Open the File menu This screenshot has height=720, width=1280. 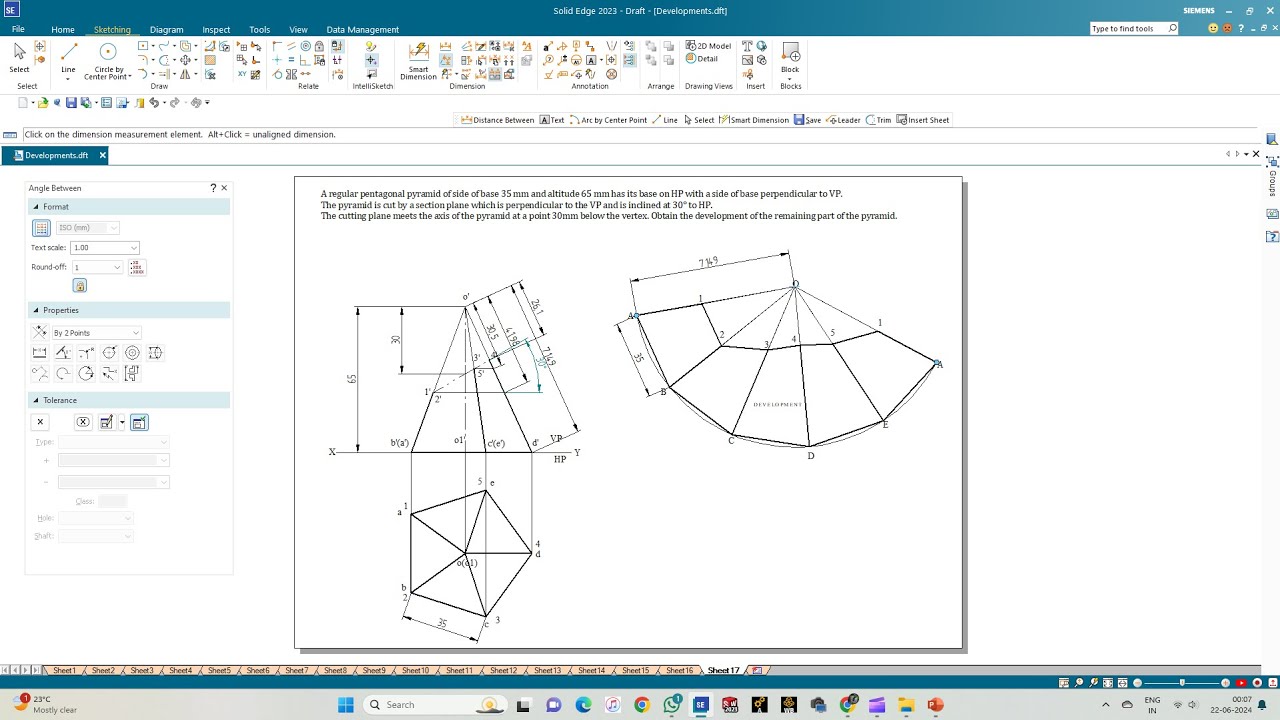click(x=18, y=29)
